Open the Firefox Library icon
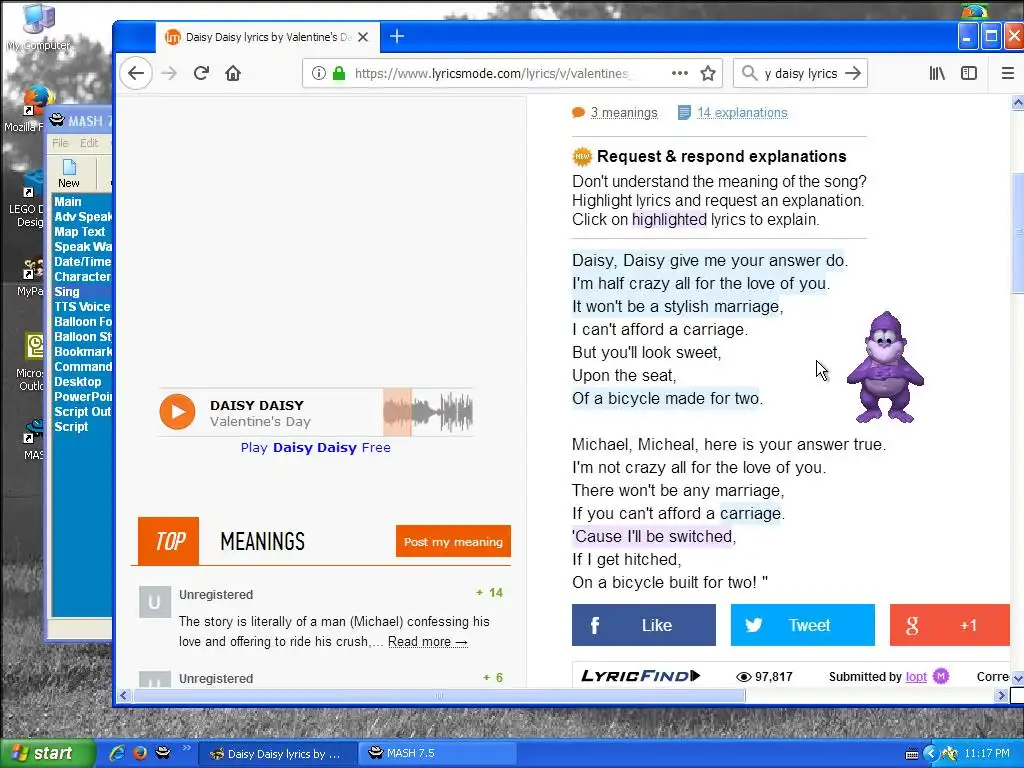This screenshot has height=768, width=1024. [x=937, y=73]
